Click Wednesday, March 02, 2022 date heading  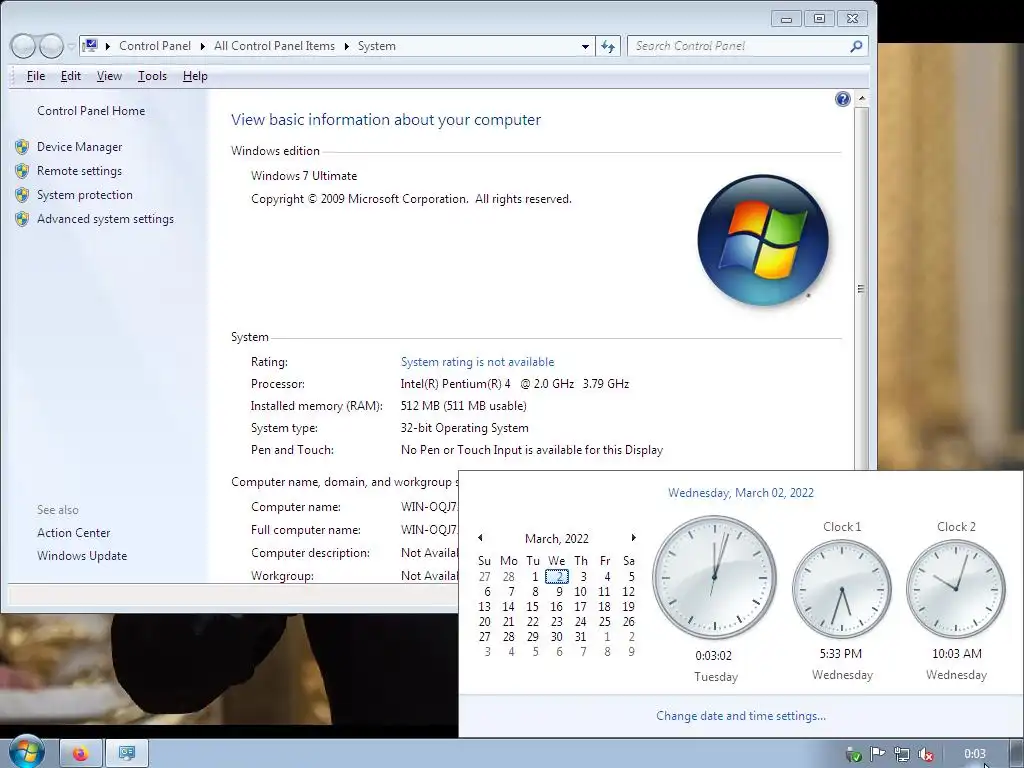(x=741, y=493)
